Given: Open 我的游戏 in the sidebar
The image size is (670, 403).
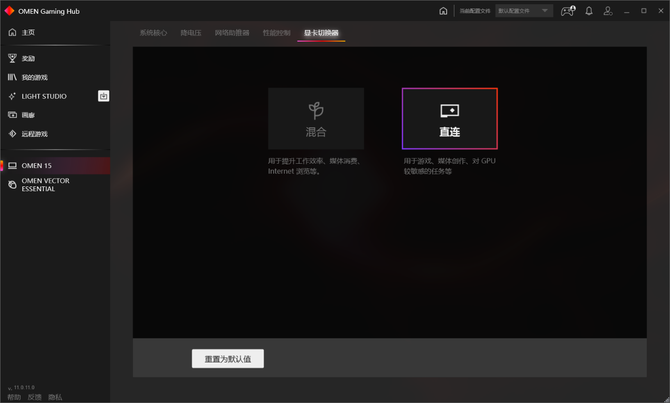Looking at the screenshot, I should click(55, 77).
